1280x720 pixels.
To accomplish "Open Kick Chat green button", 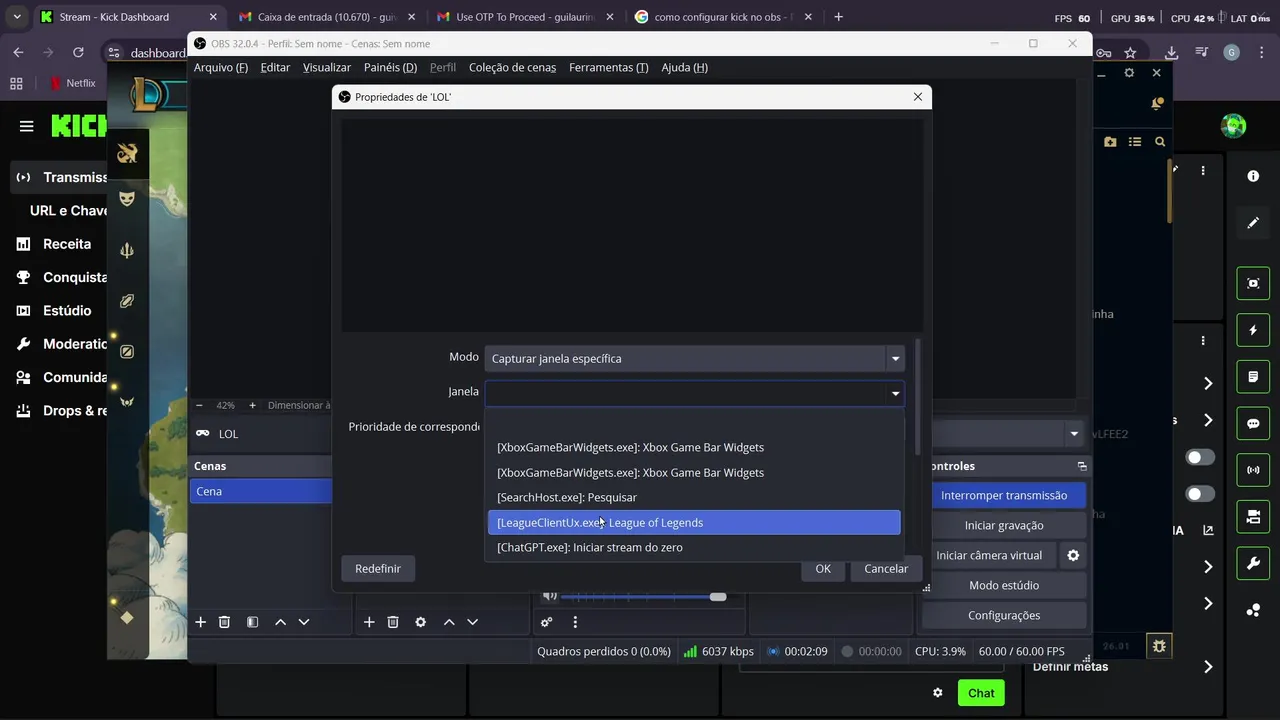I will (981, 693).
